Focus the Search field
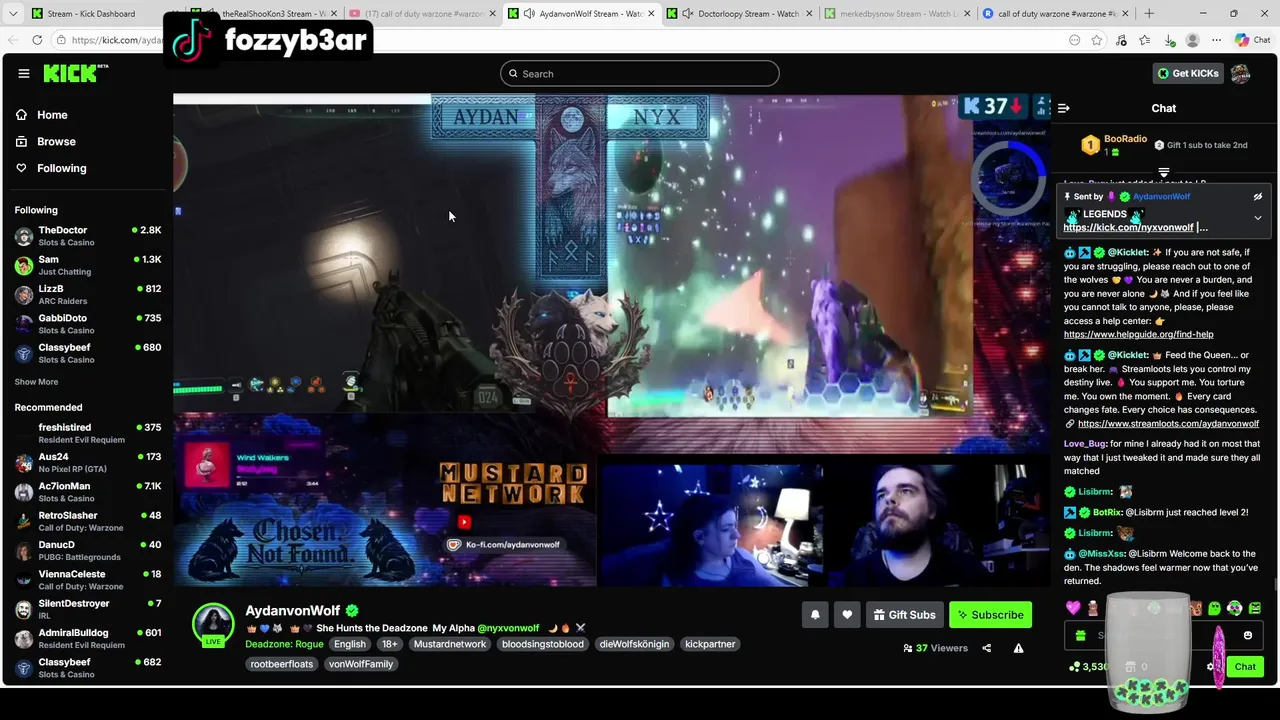The width and height of the screenshot is (1280, 720). (x=640, y=73)
